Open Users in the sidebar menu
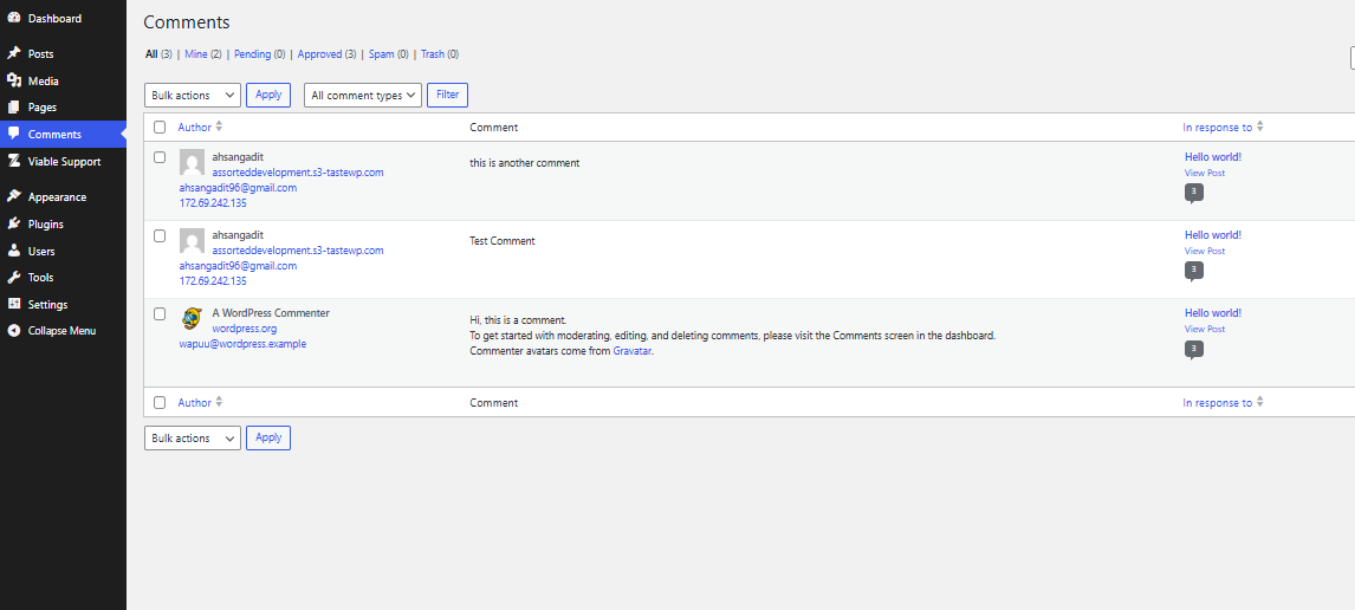1355x610 pixels. (x=41, y=251)
